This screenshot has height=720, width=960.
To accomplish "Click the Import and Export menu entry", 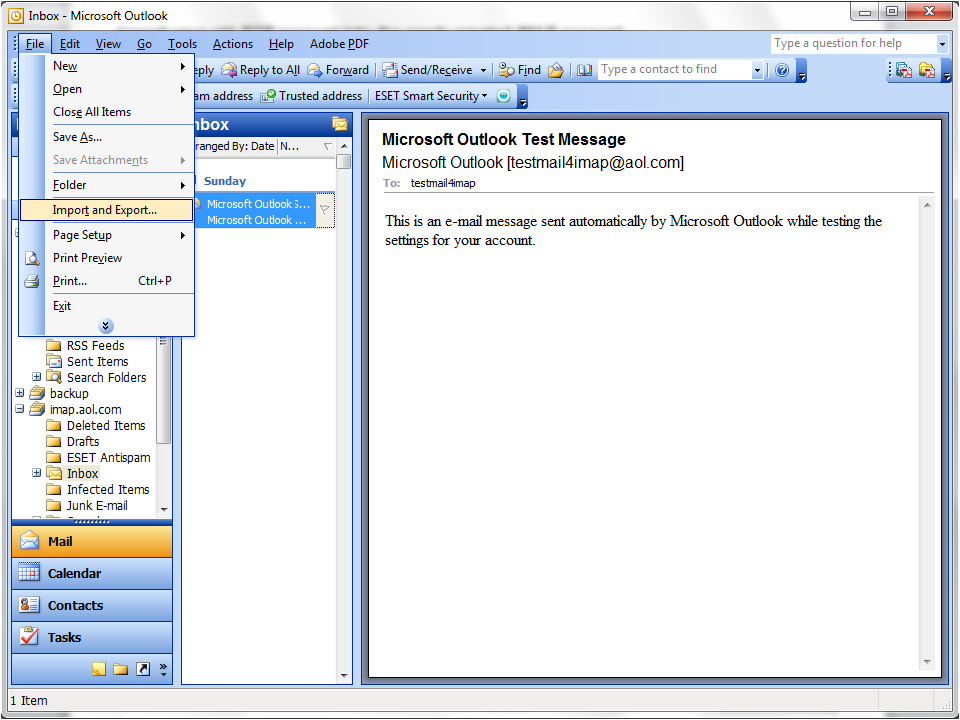I will (x=107, y=210).
